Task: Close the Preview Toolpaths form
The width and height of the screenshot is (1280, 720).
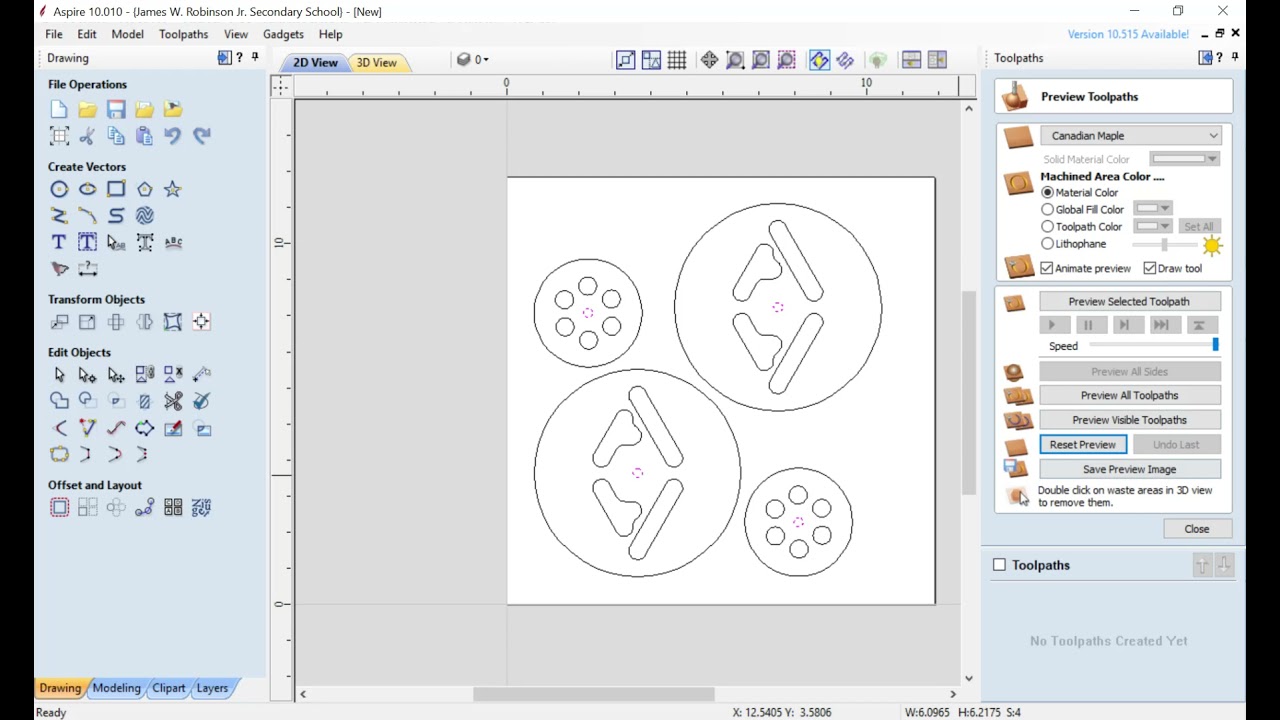Action: point(1196,529)
